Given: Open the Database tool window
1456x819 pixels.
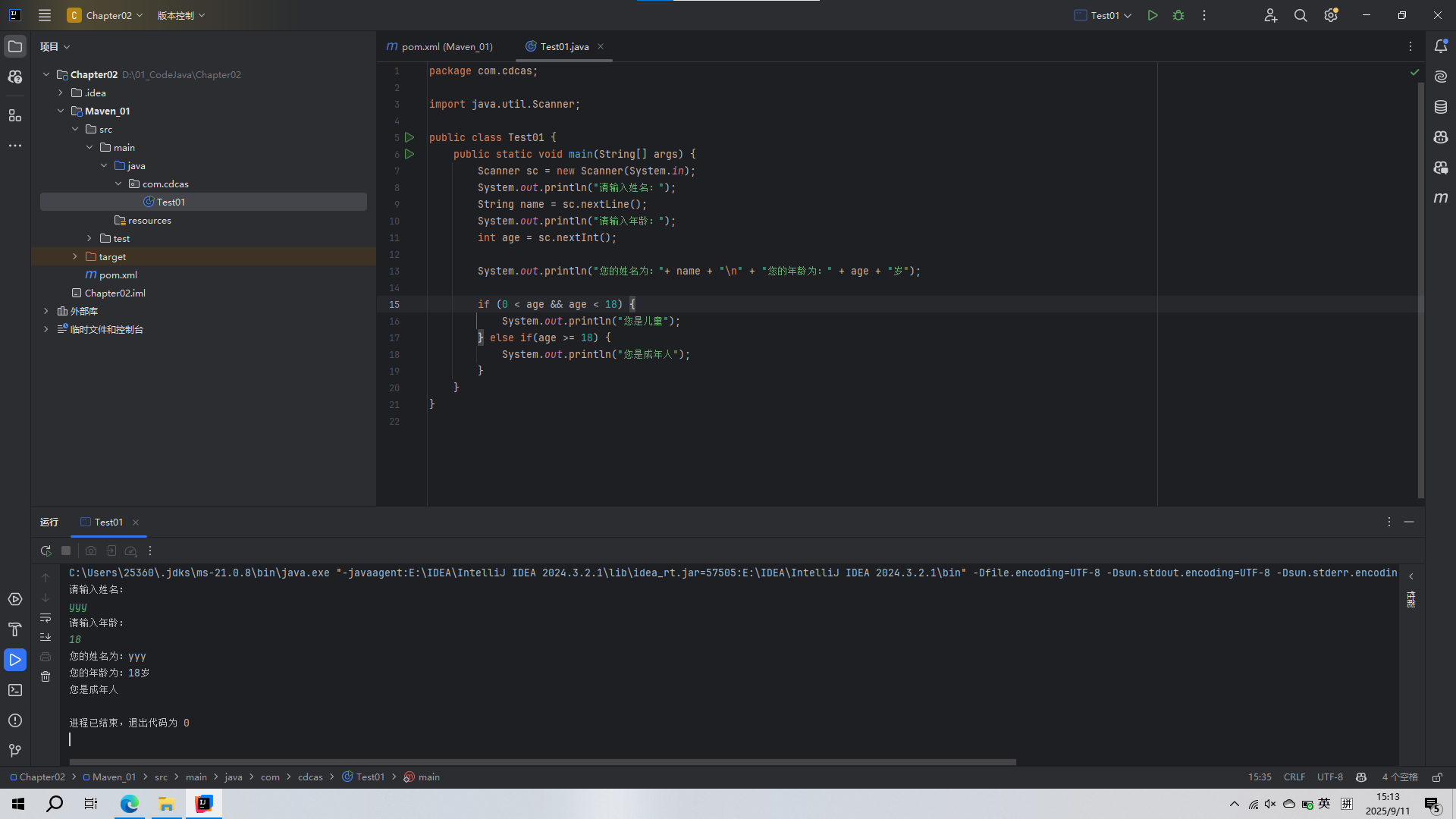Looking at the screenshot, I should (1441, 107).
